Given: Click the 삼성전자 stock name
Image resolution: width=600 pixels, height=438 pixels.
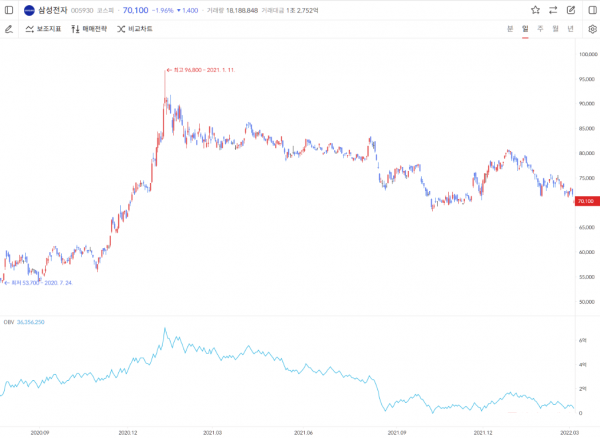Looking at the screenshot, I should tap(52, 10).
